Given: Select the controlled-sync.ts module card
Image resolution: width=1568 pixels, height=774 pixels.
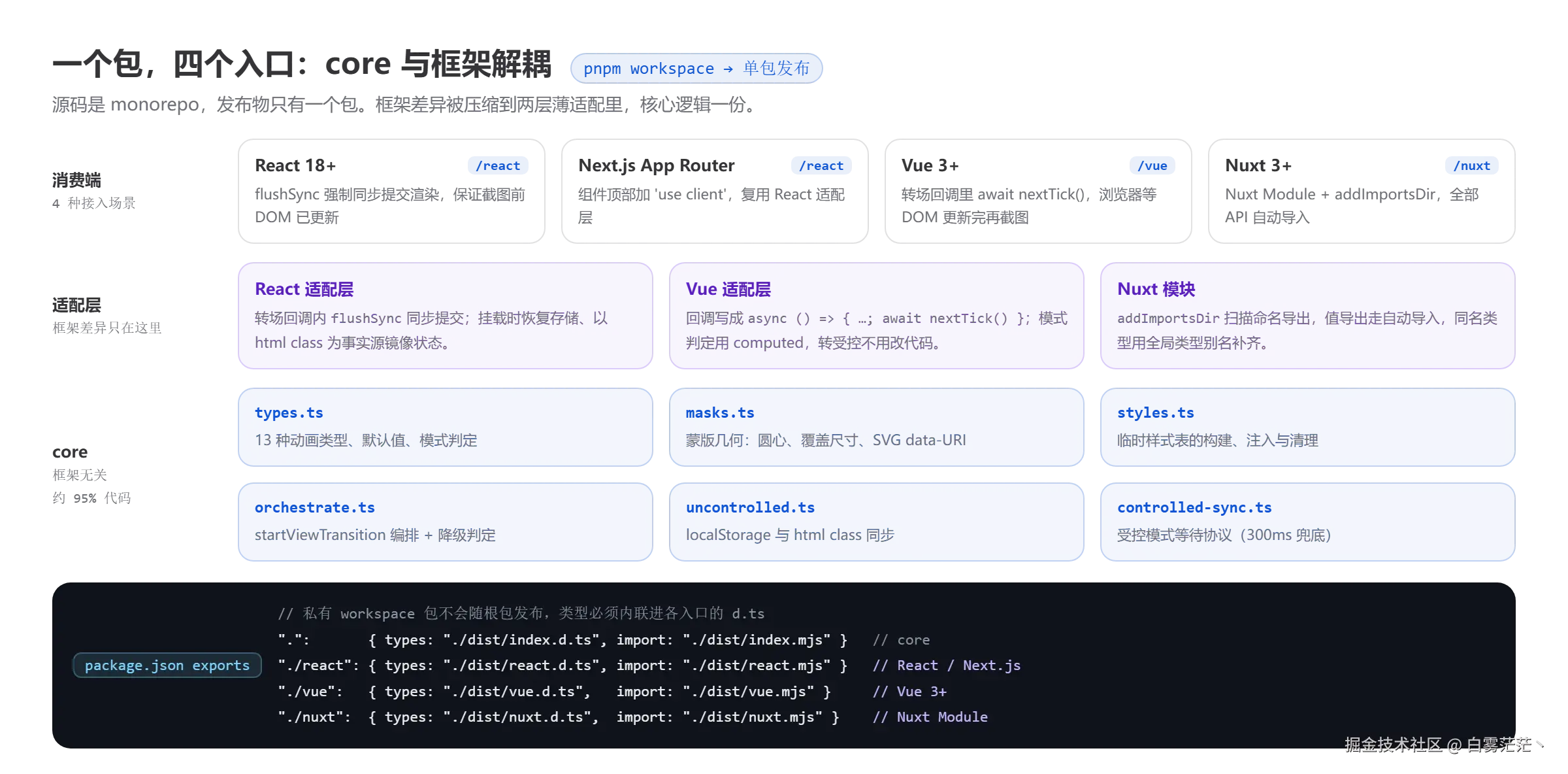Looking at the screenshot, I should click(x=1308, y=522).
